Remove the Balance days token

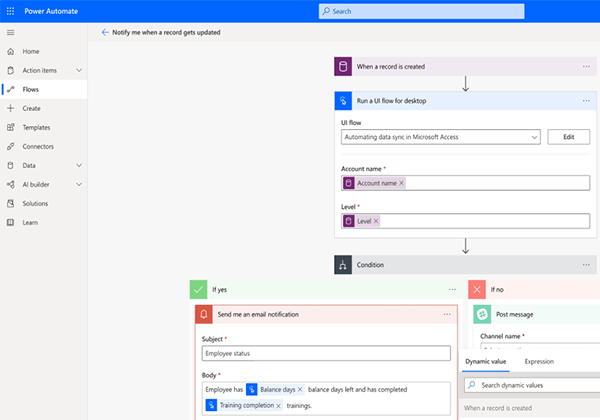pos(300,389)
